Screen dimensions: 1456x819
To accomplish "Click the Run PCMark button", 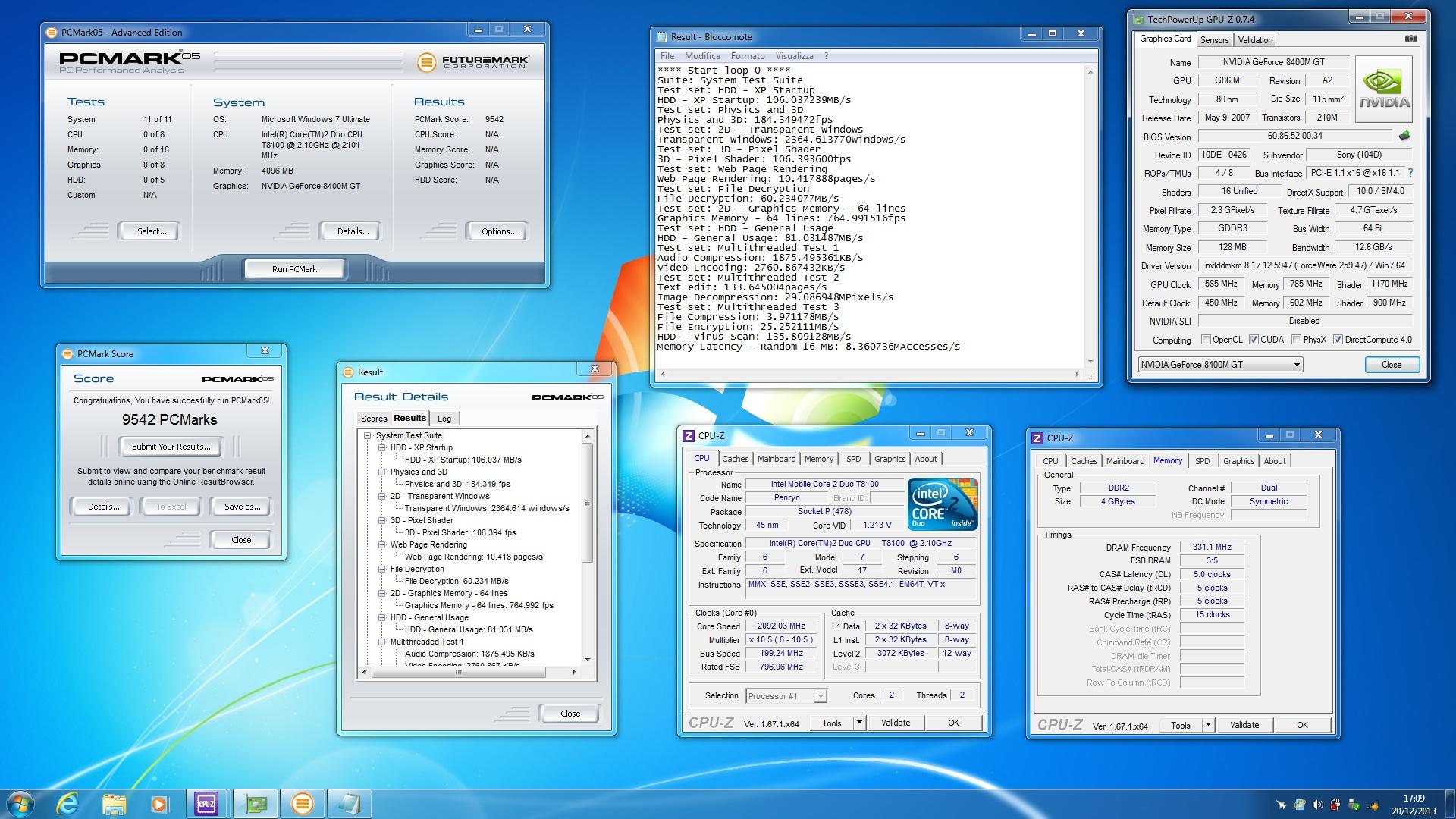I will (294, 269).
